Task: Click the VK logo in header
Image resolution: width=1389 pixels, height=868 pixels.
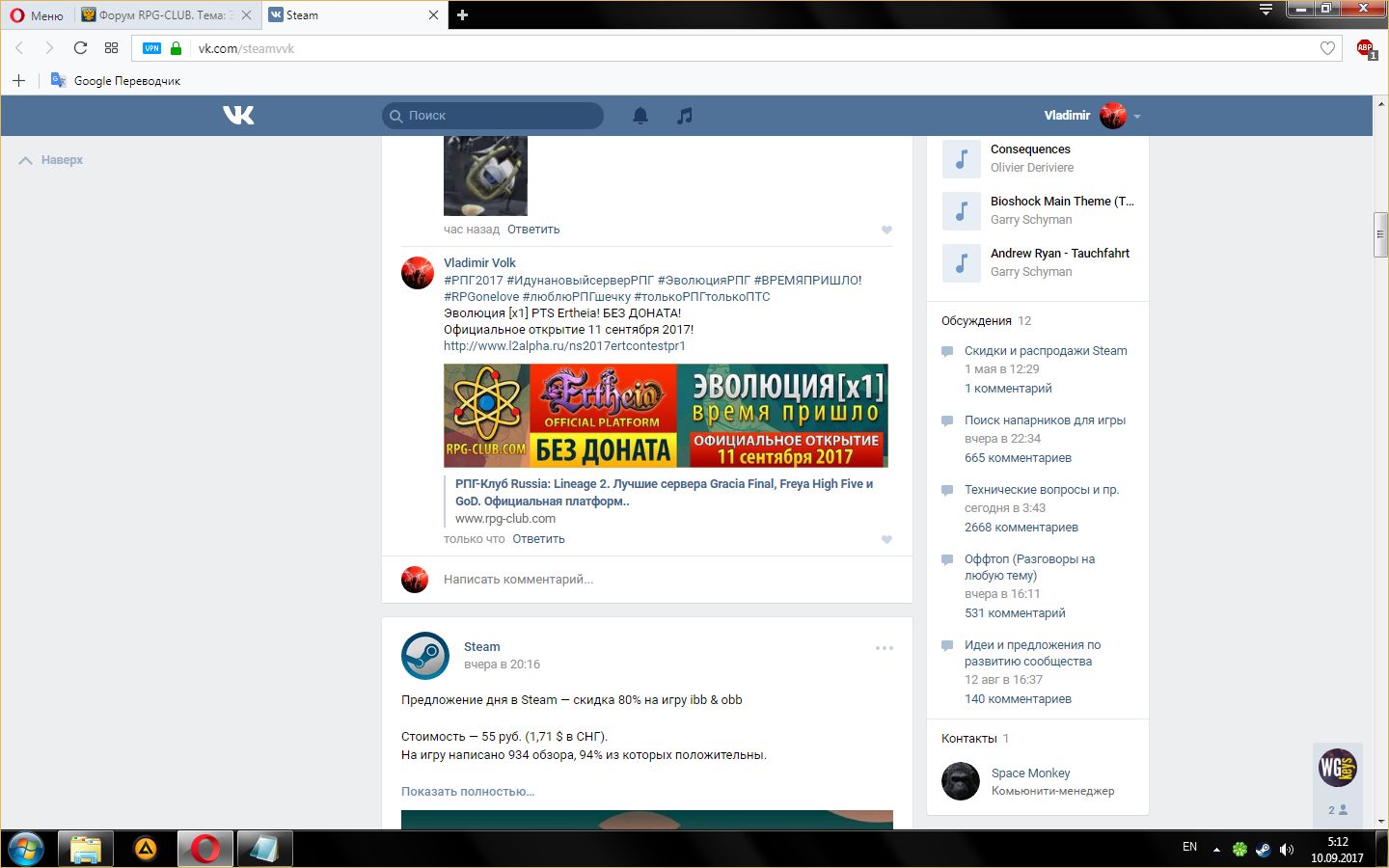Action: pyautogui.click(x=238, y=116)
